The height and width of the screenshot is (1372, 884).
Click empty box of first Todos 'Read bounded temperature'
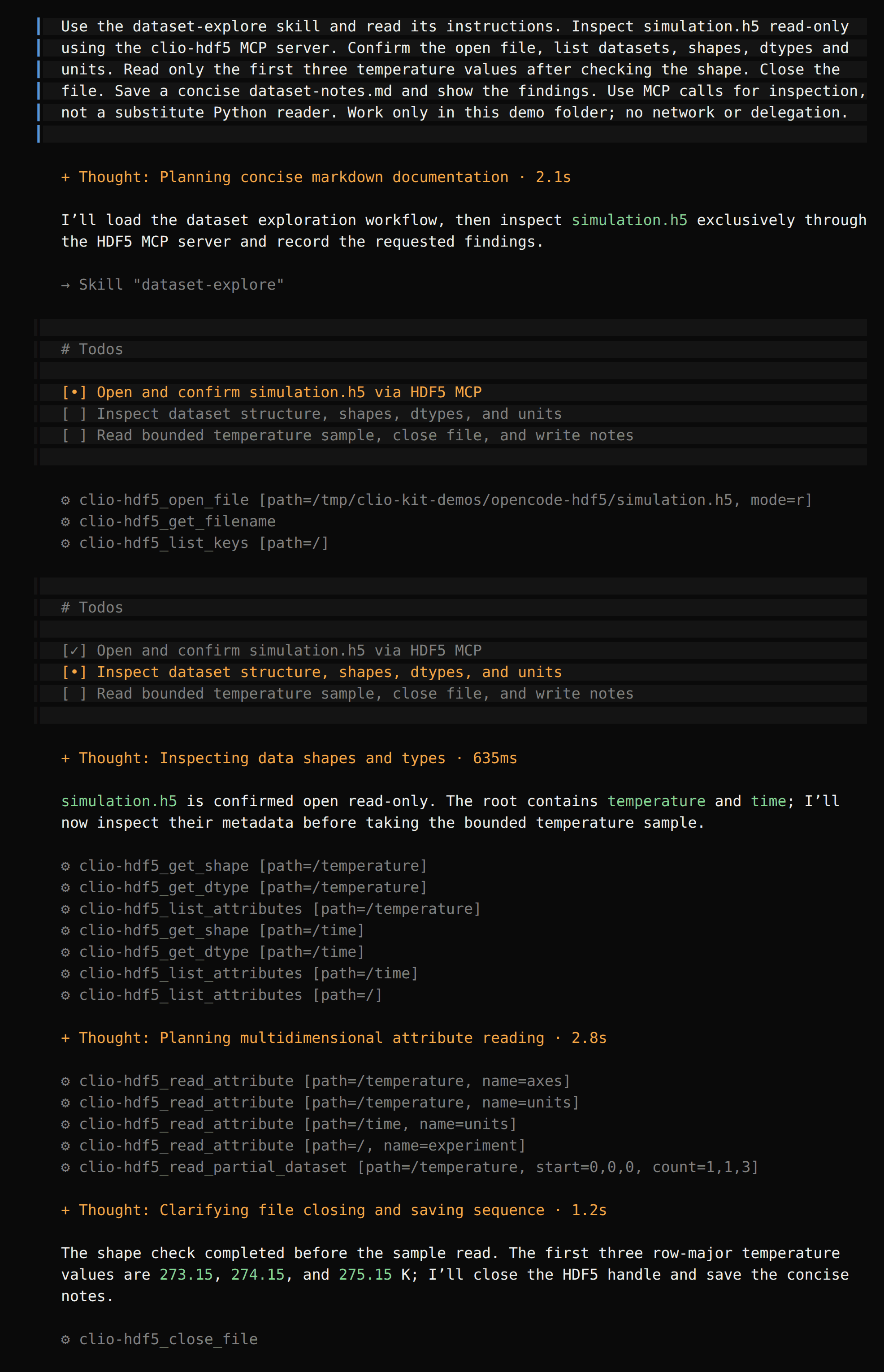pyautogui.click(x=74, y=436)
